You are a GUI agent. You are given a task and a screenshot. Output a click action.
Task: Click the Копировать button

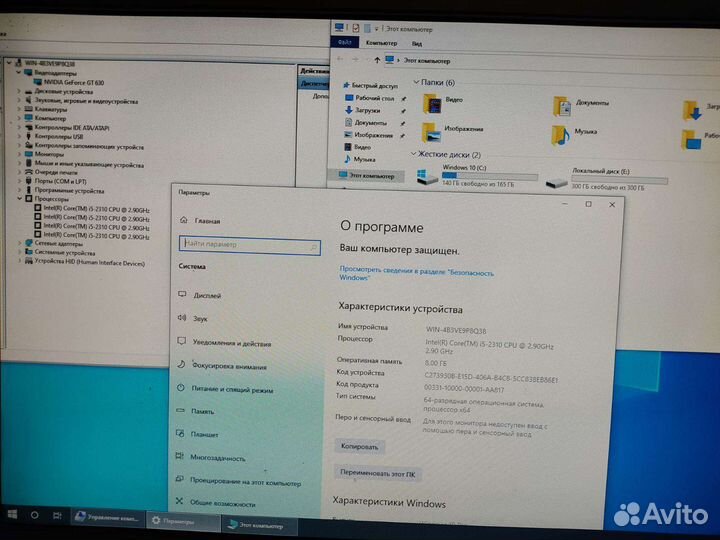click(359, 447)
